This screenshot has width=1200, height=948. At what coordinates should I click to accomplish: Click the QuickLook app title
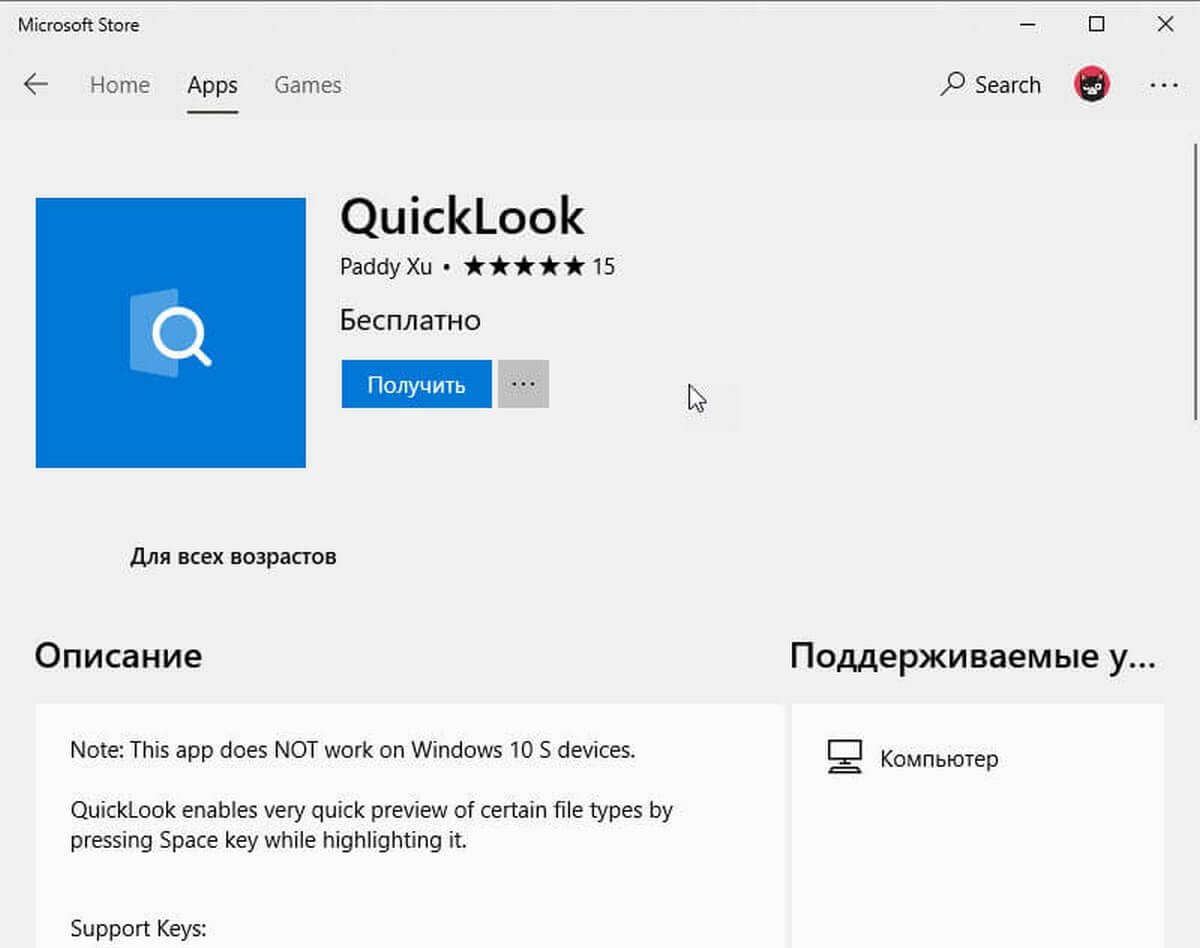point(462,216)
